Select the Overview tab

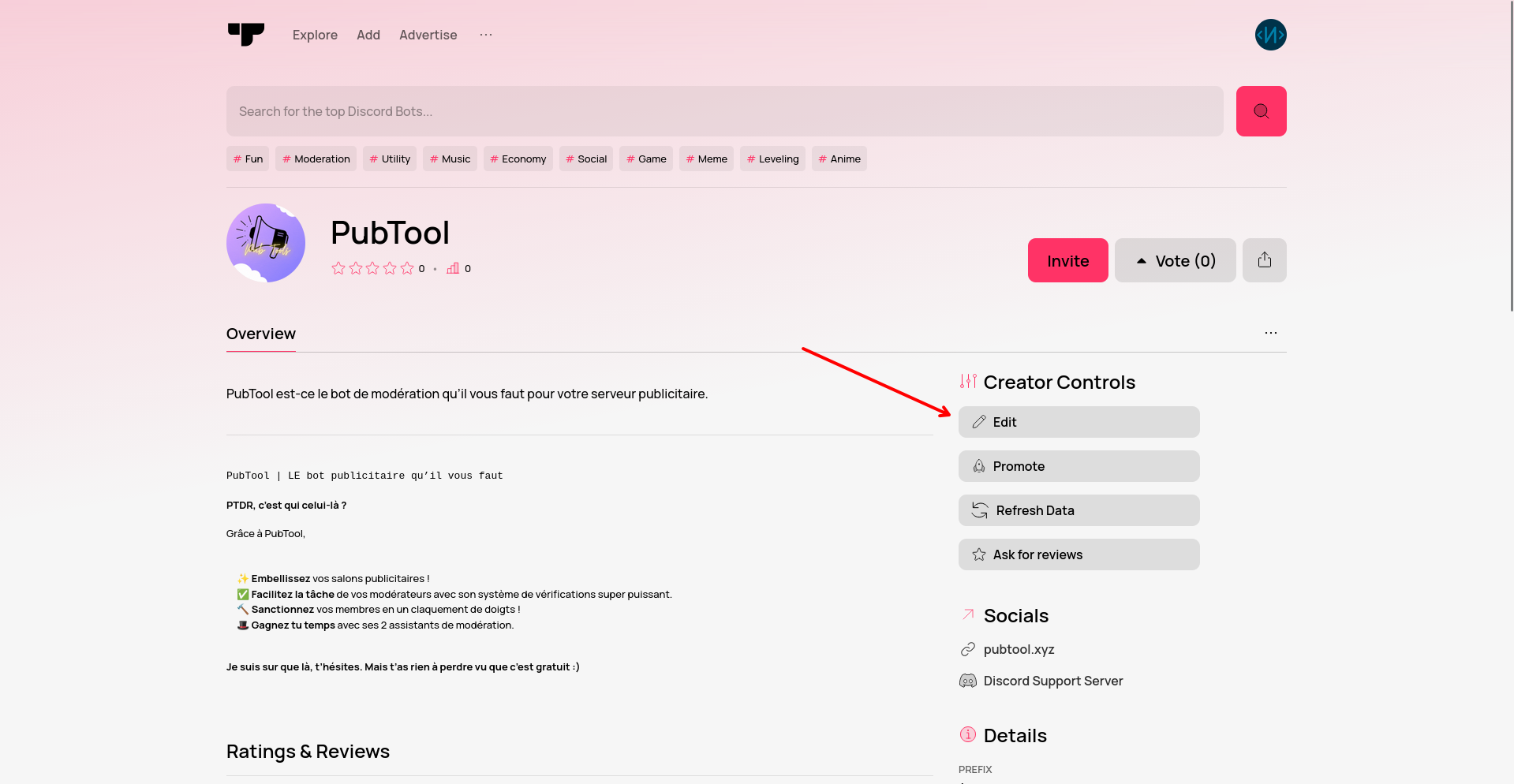pos(261,334)
